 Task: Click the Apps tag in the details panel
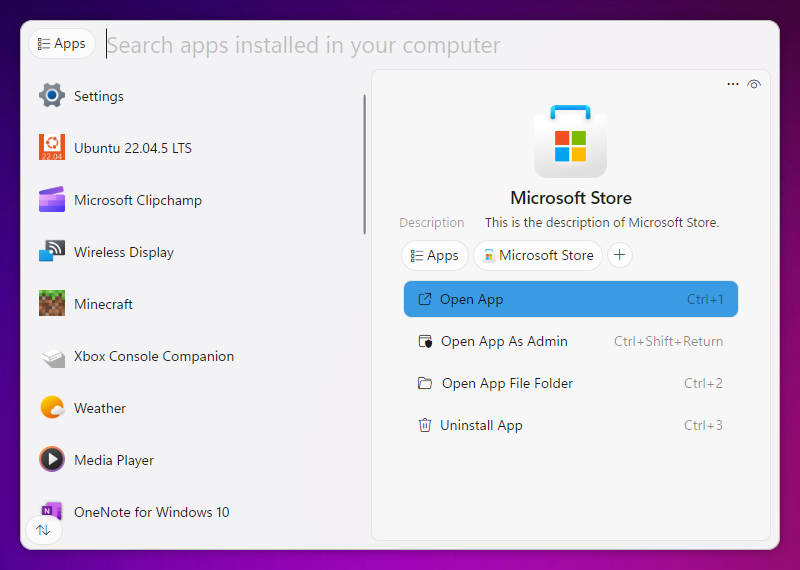coord(435,255)
